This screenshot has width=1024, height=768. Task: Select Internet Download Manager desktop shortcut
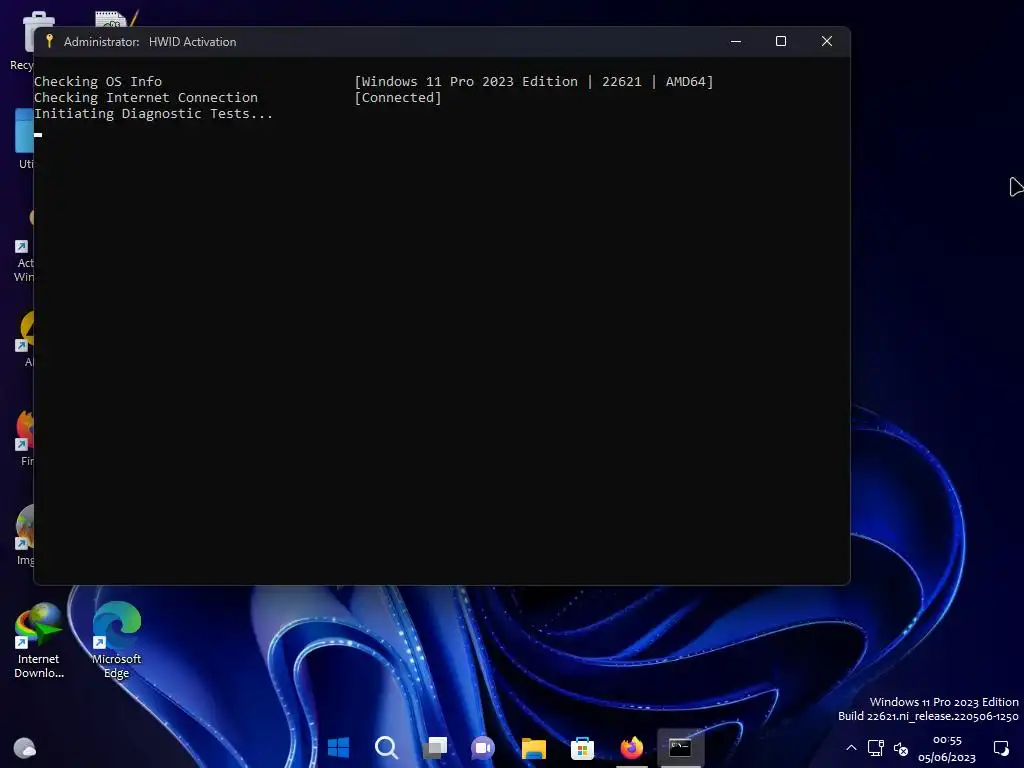39,639
